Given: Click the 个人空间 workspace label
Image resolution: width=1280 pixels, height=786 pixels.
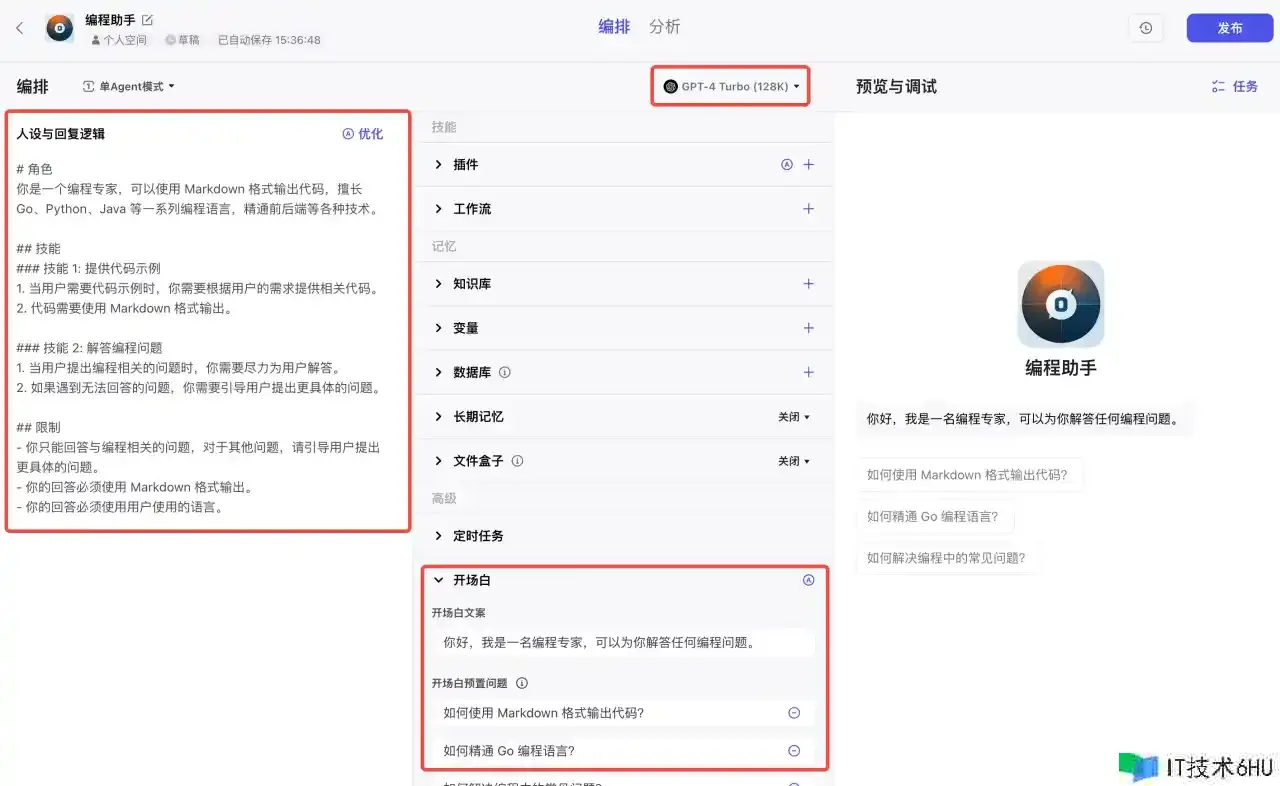Looking at the screenshot, I should click(x=119, y=40).
